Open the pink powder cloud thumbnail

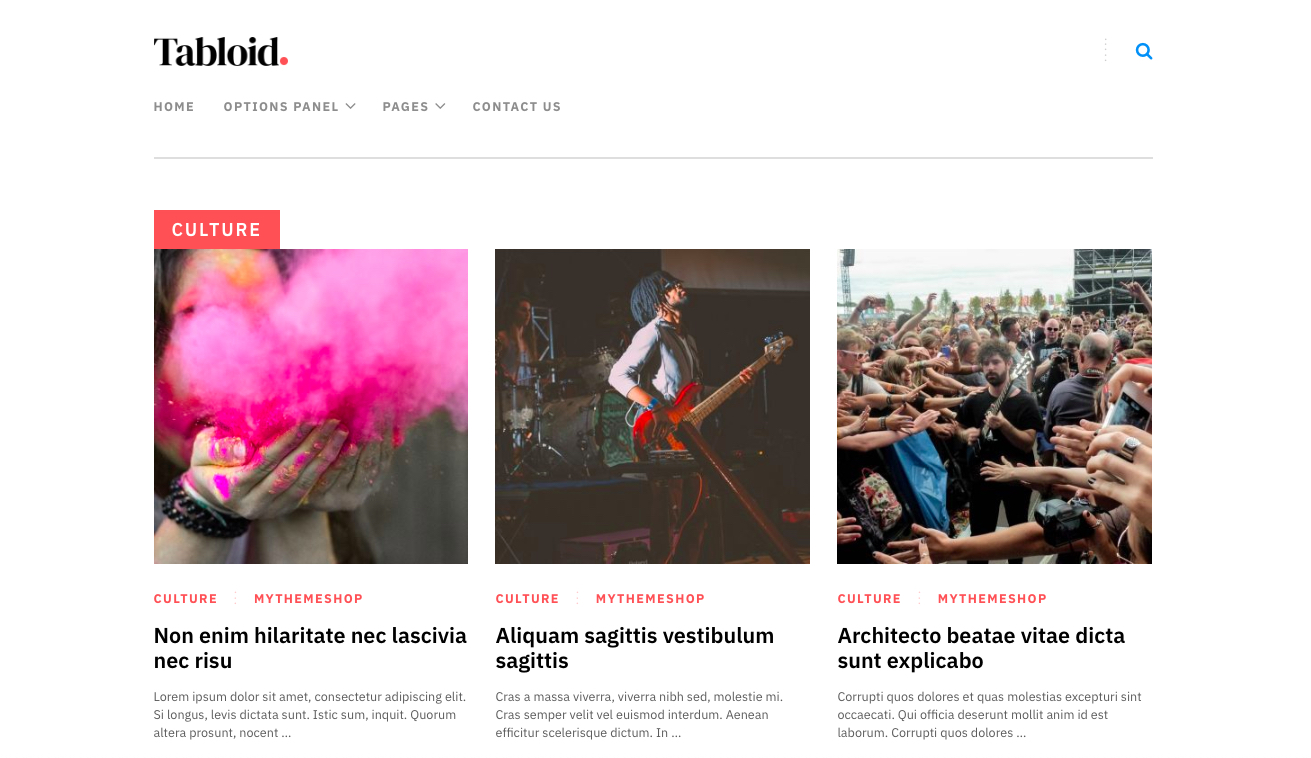click(x=311, y=406)
